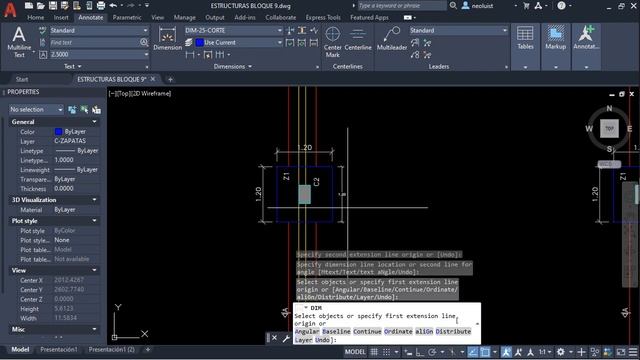Image resolution: width=640 pixels, height=360 pixels.
Task: Click the Open folder icon
Action: [41, 6]
